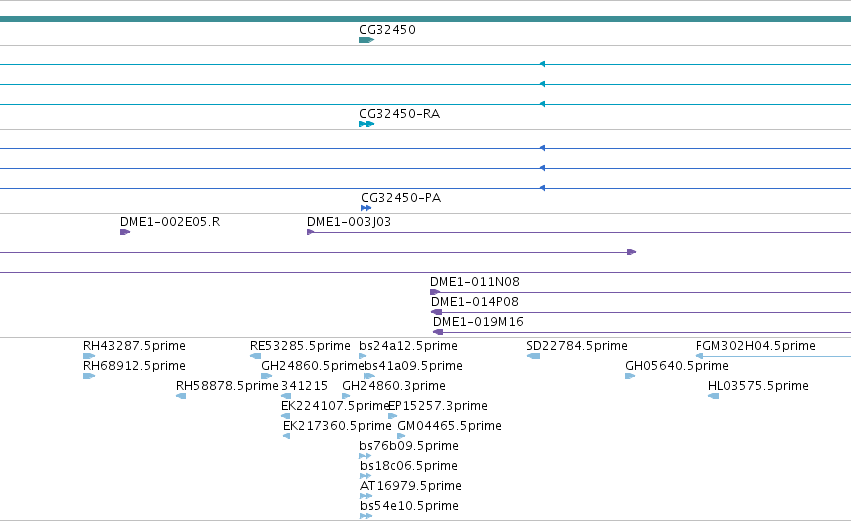Select the bs18c06.5prime EST arrow
This screenshot has width=851, height=521.
(x=366, y=476)
